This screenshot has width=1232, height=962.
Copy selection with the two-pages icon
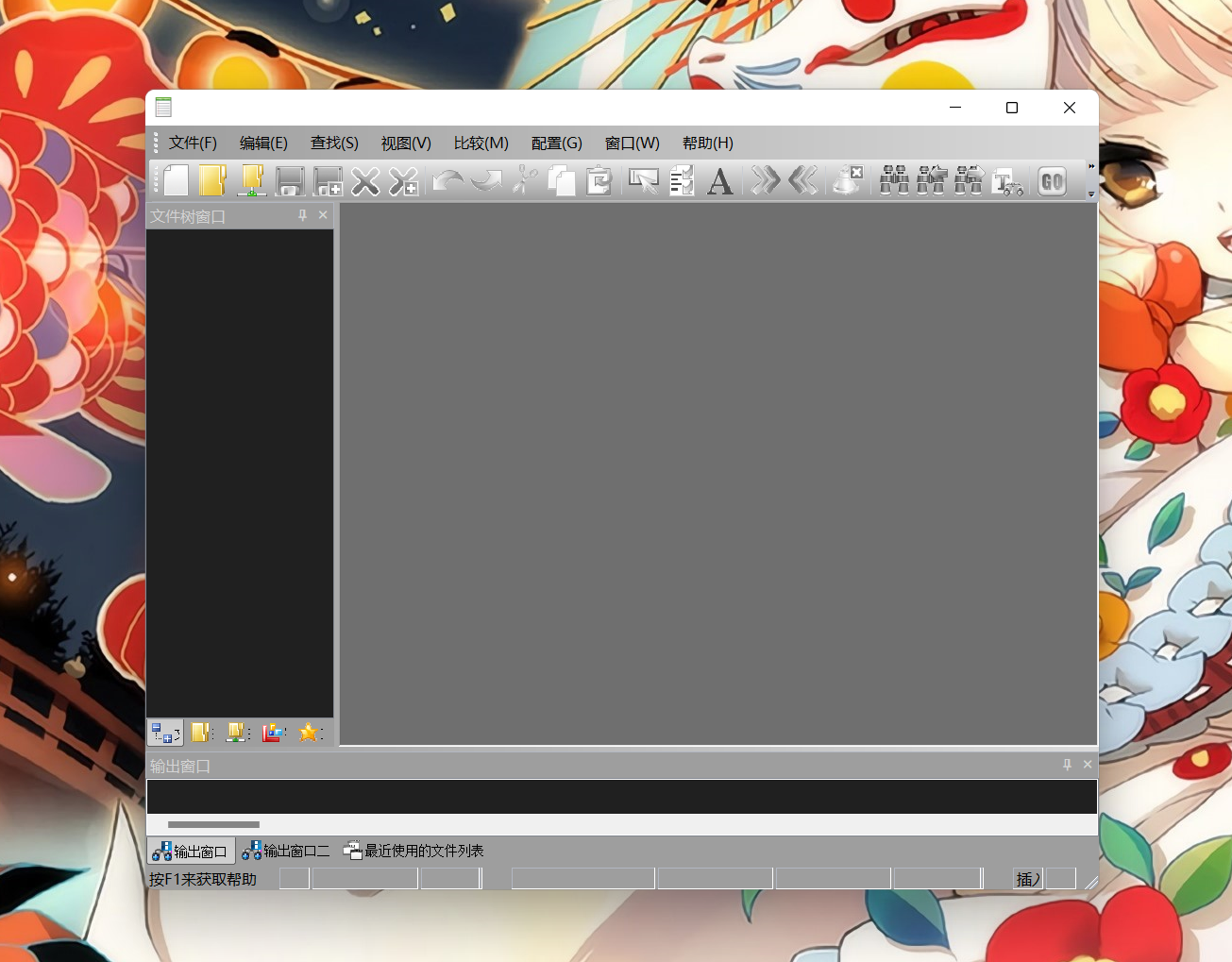tap(562, 180)
